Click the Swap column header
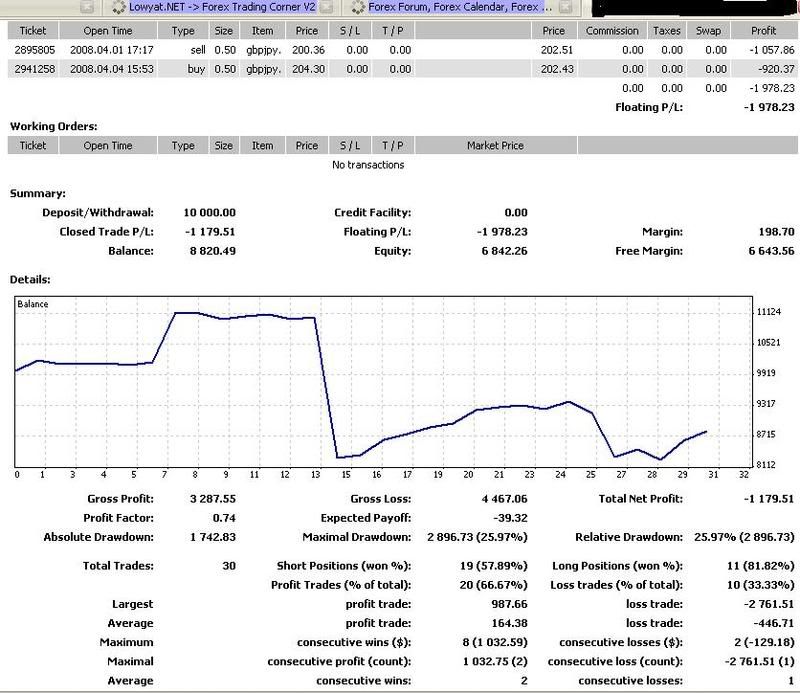800x693 pixels. (x=708, y=31)
